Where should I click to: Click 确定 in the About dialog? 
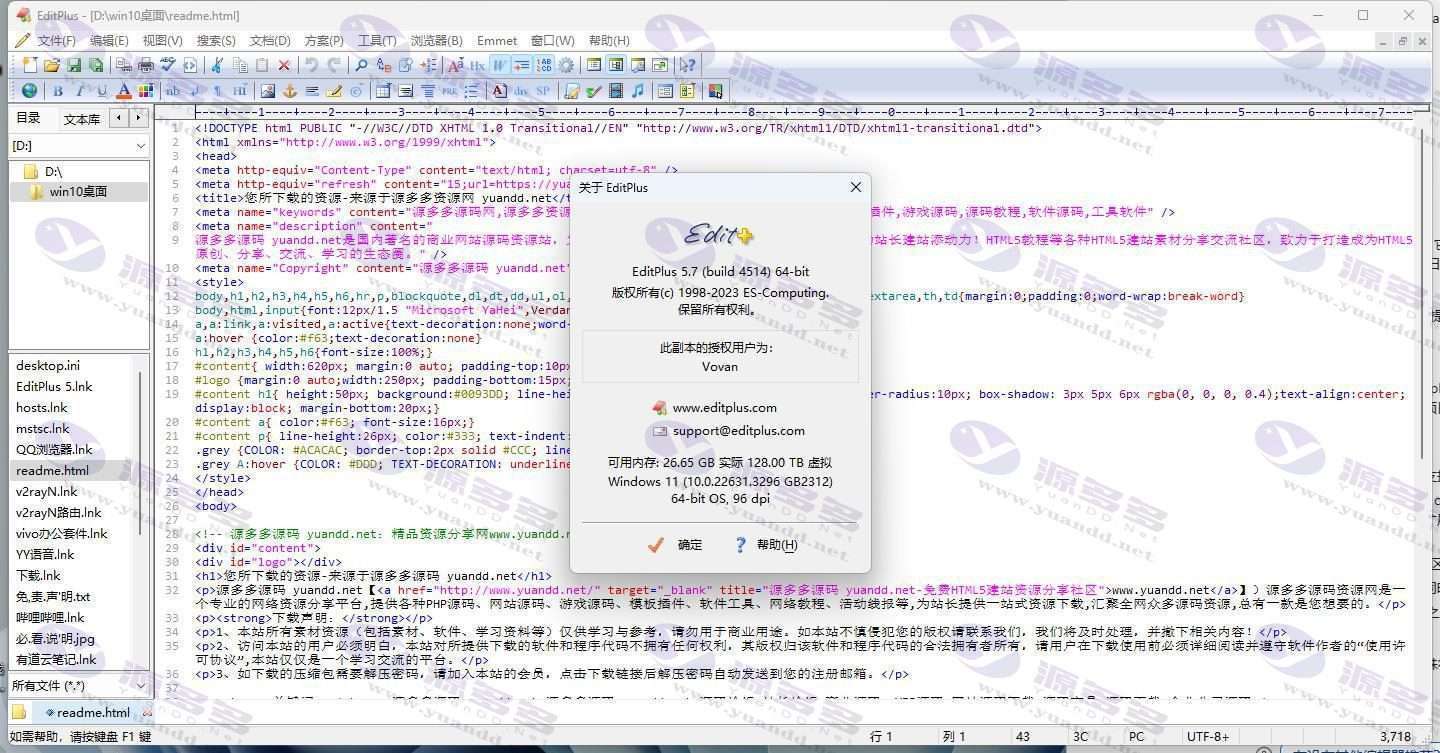point(676,545)
